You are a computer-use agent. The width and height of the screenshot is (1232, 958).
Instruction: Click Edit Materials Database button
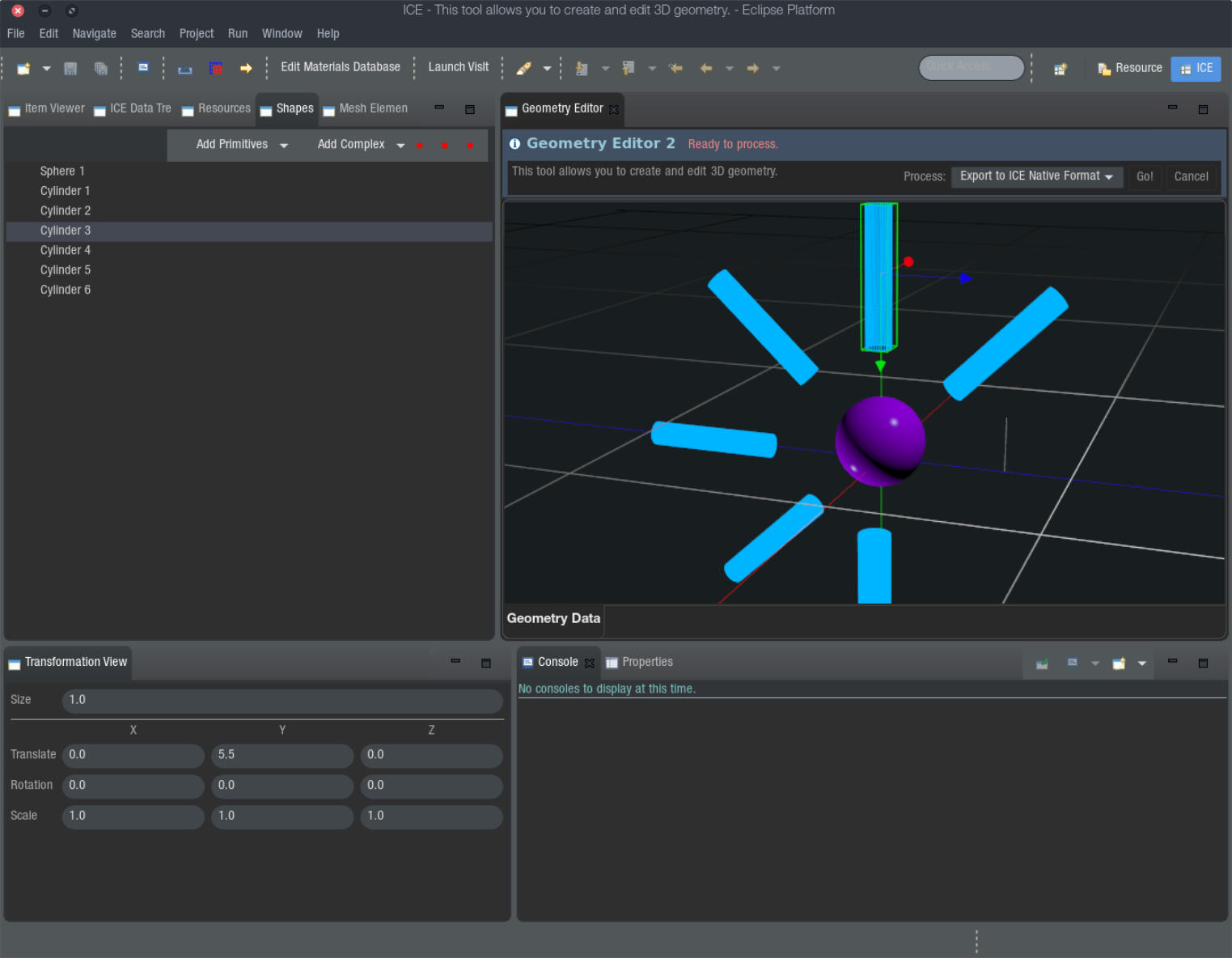pos(341,67)
